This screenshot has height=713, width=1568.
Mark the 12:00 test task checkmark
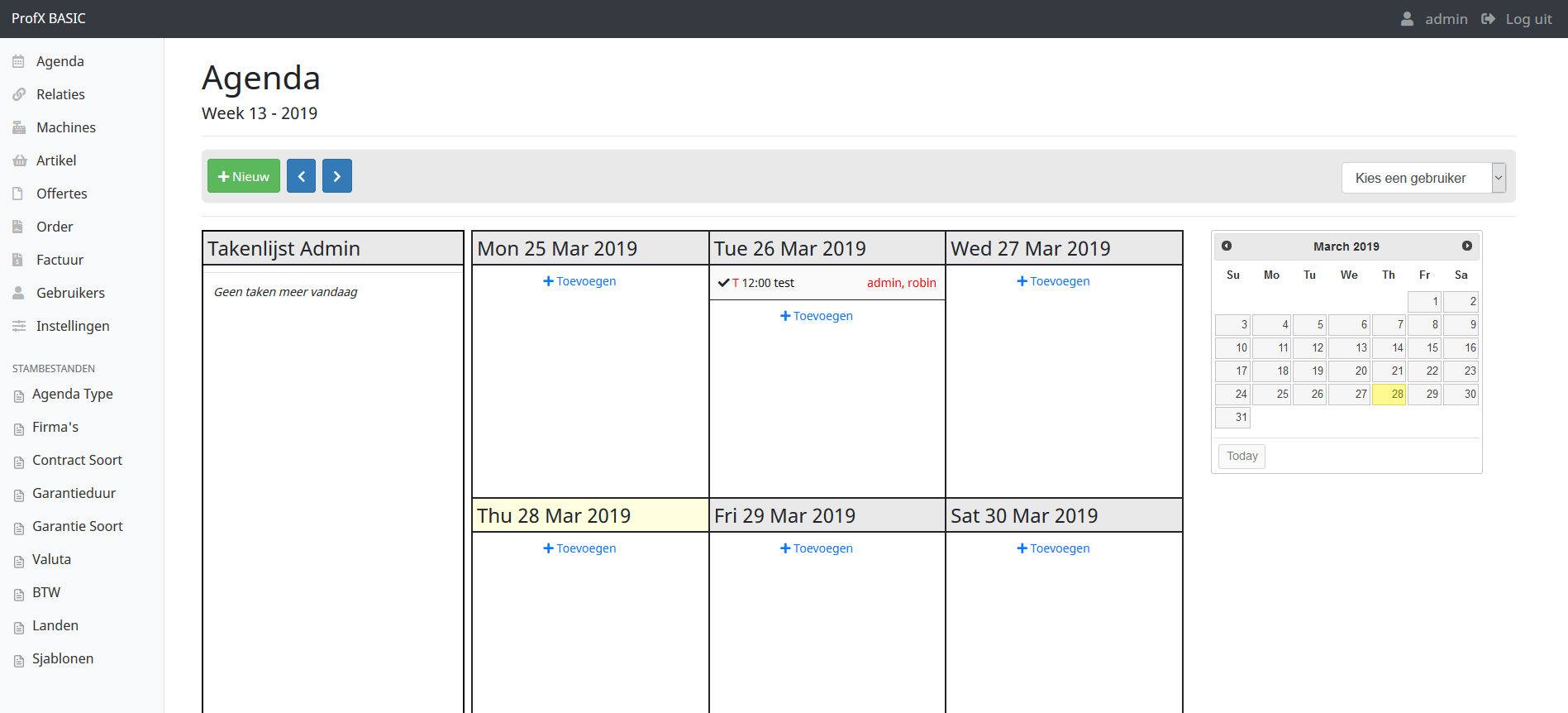[723, 283]
